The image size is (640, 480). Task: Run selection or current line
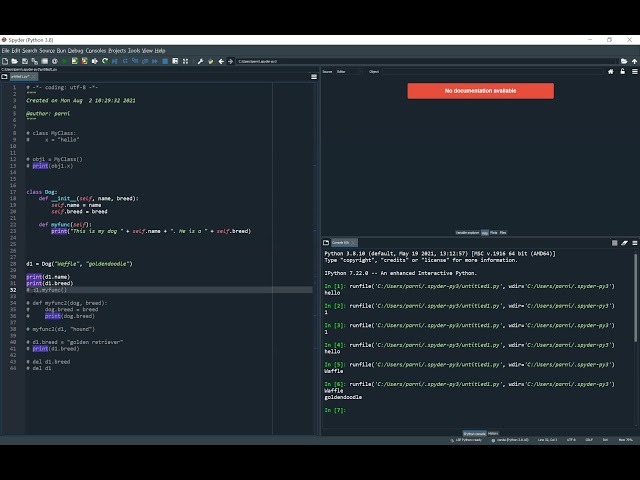(95, 61)
